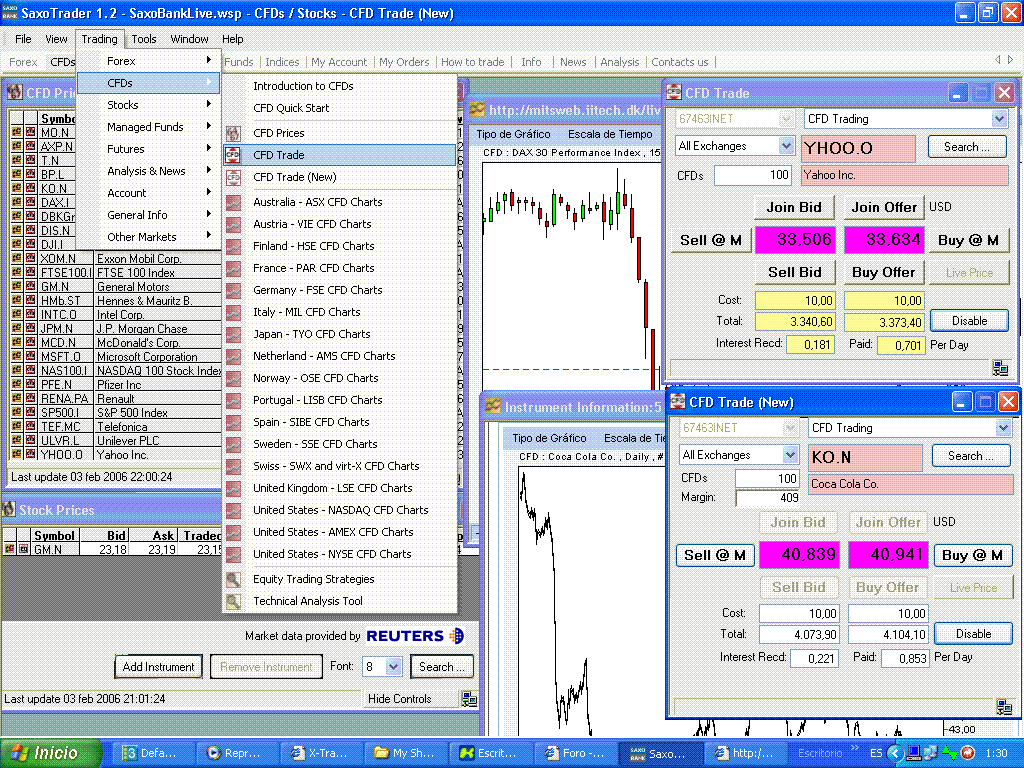Open the Window menu

tap(189, 39)
